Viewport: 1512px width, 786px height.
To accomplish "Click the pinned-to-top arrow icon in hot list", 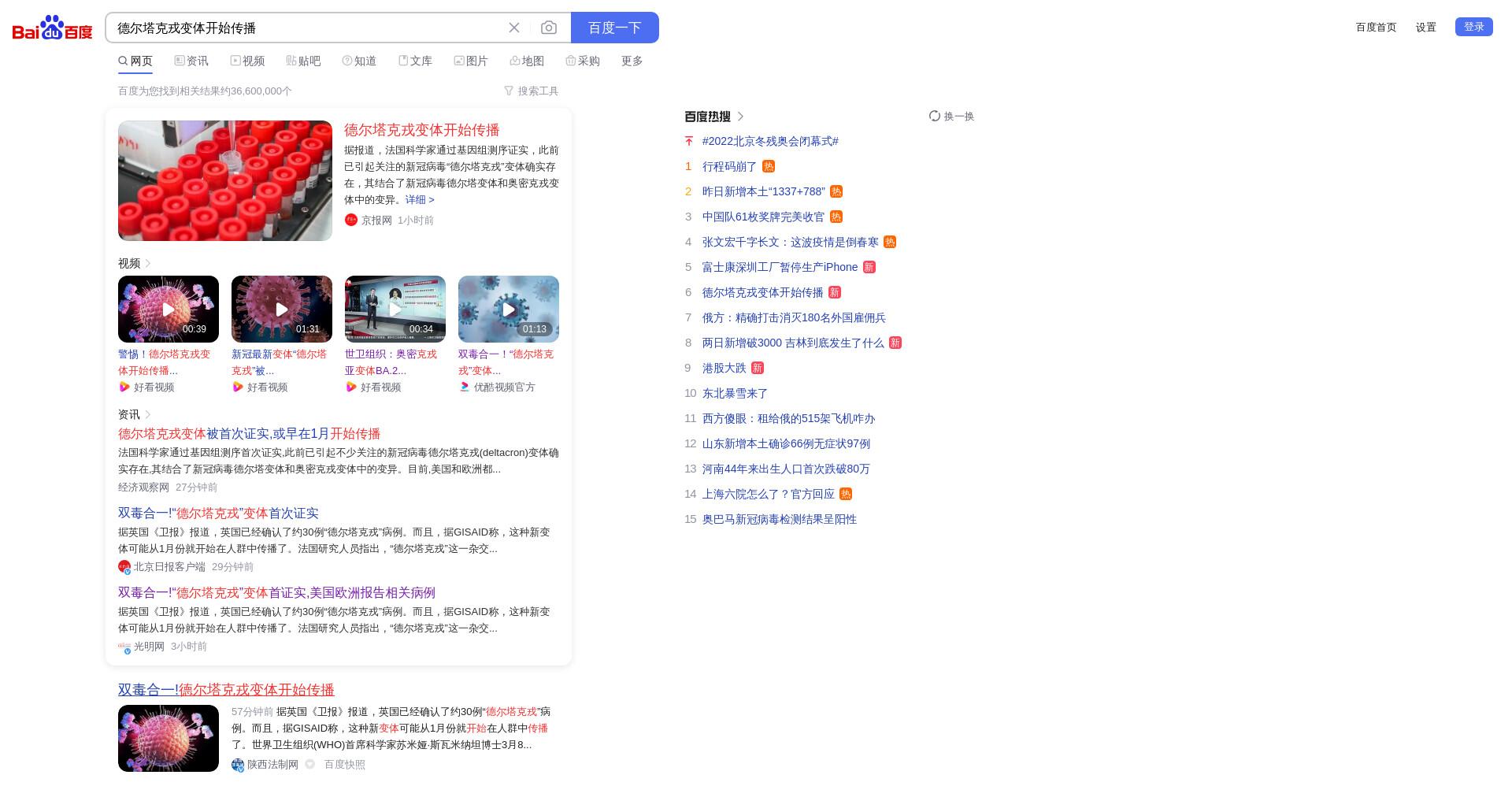I will pyautogui.click(x=689, y=142).
